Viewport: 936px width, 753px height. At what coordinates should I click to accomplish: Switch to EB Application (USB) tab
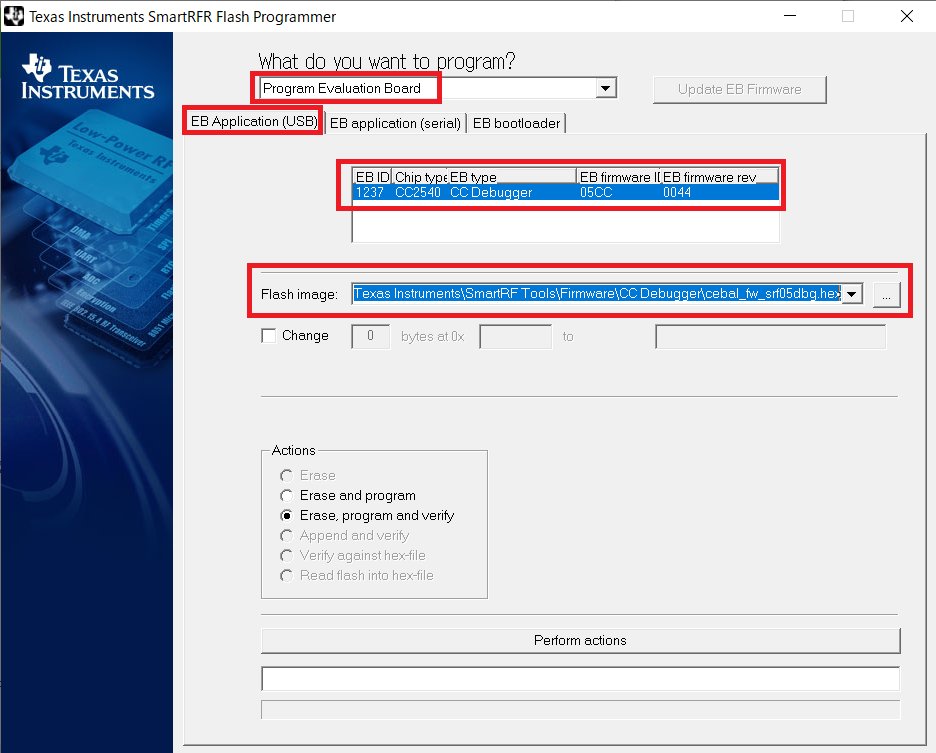[x=254, y=121]
